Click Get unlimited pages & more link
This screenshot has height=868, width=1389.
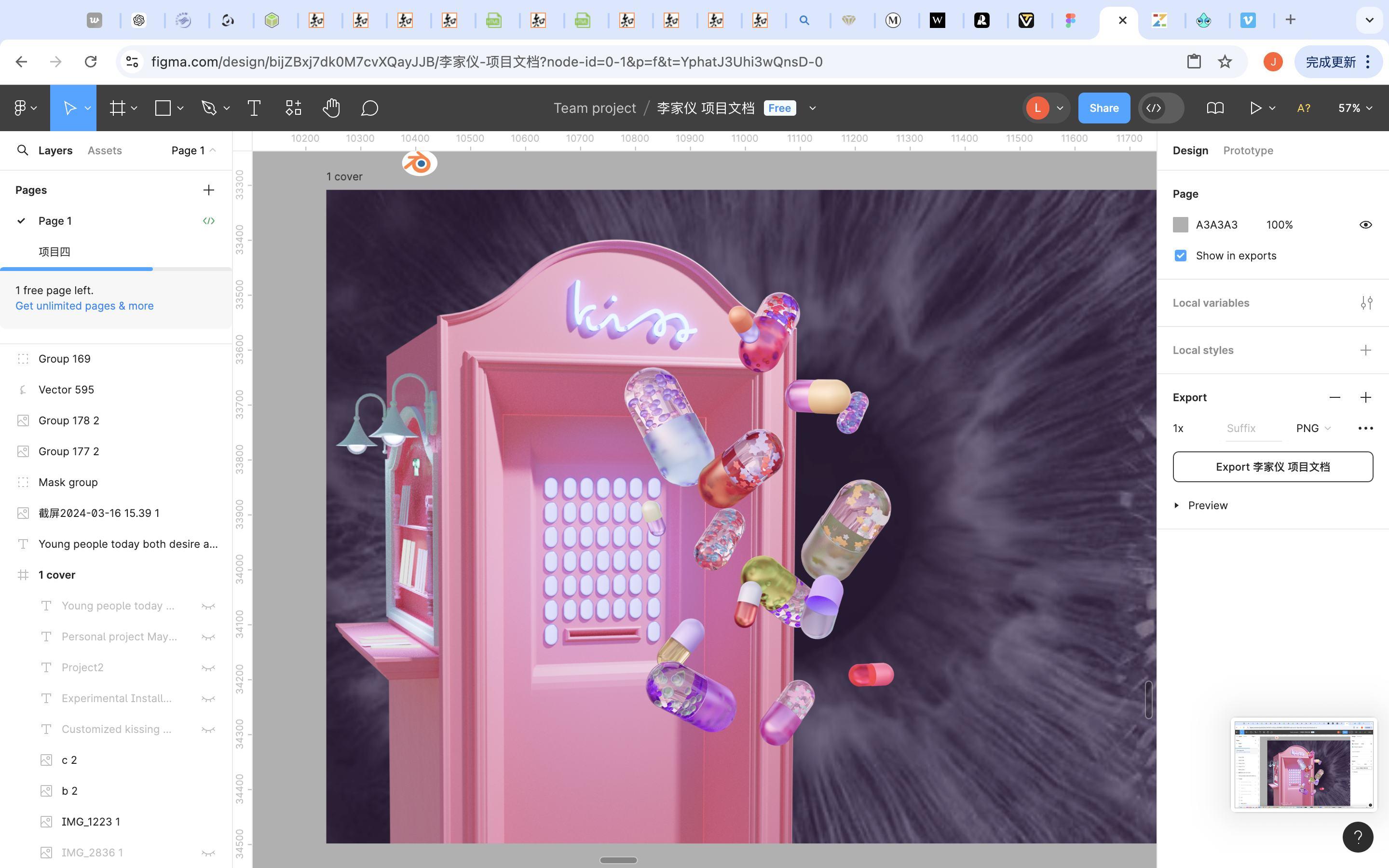pyautogui.click(x=84, y=306)
